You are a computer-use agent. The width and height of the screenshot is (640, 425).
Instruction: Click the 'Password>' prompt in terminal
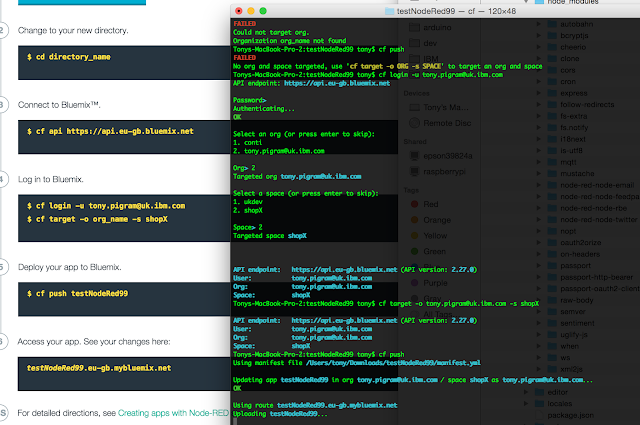click(249, 100)
